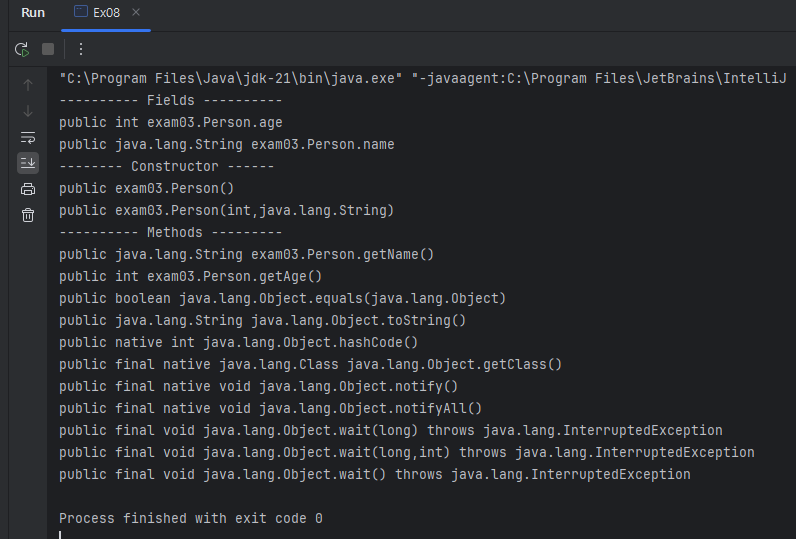Click the Fields header line in console
The height and width of the screenshot is (539, 796).
pyautogui.click(x=171, y=100)
